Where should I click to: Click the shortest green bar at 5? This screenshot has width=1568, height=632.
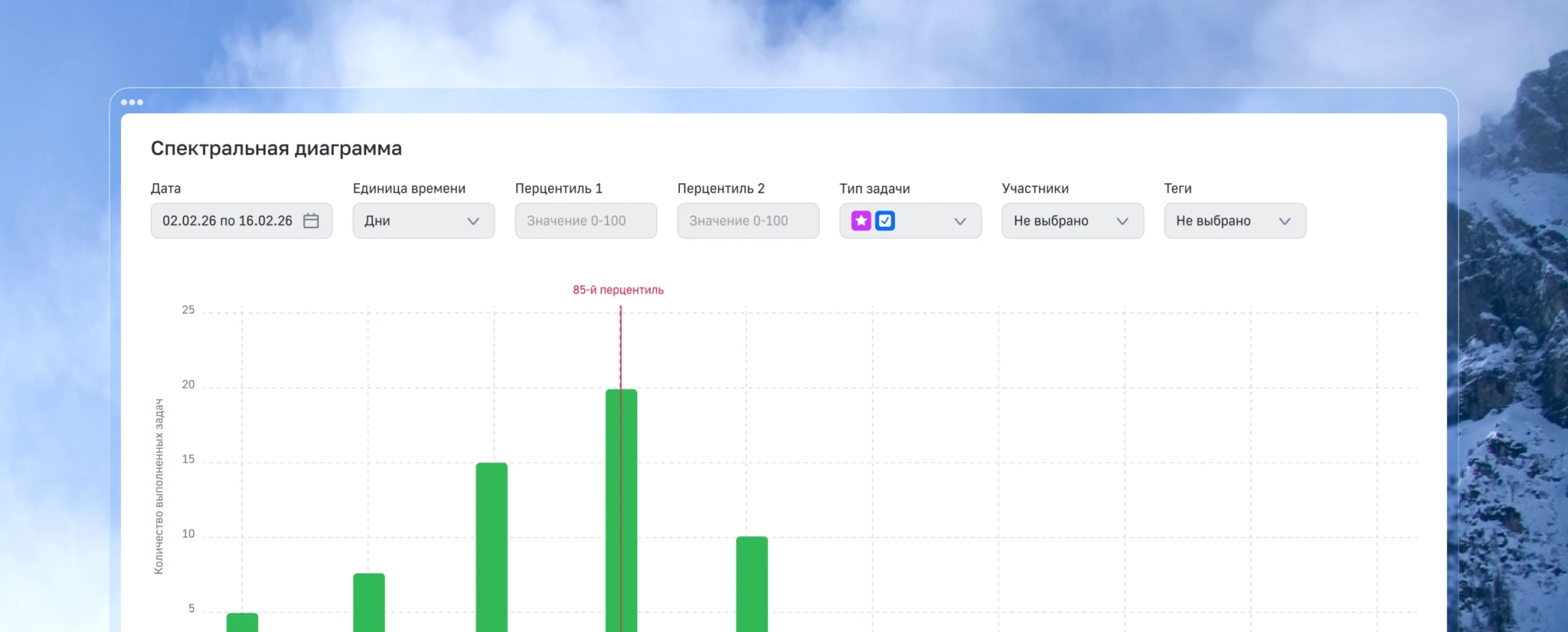[242, 622]
